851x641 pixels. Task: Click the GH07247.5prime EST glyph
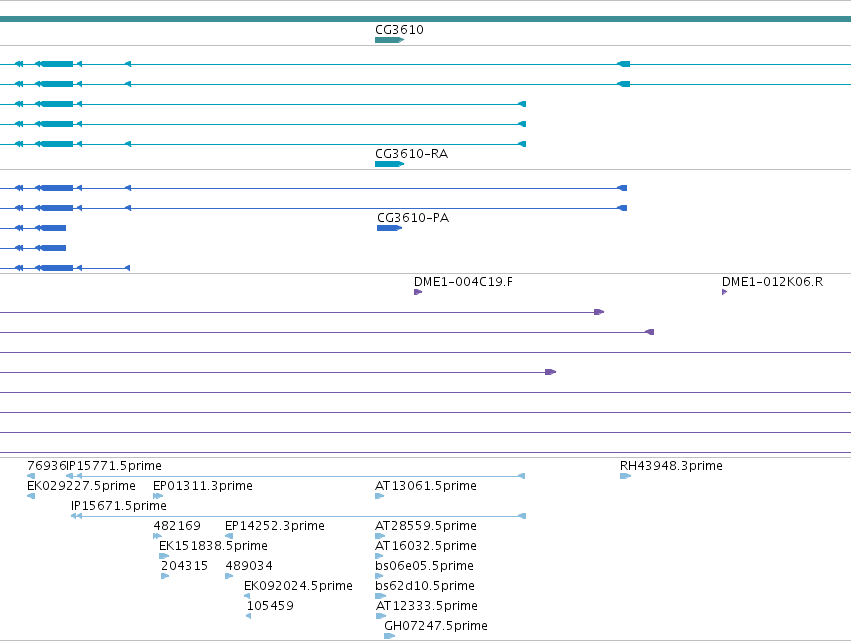point(390,636)
